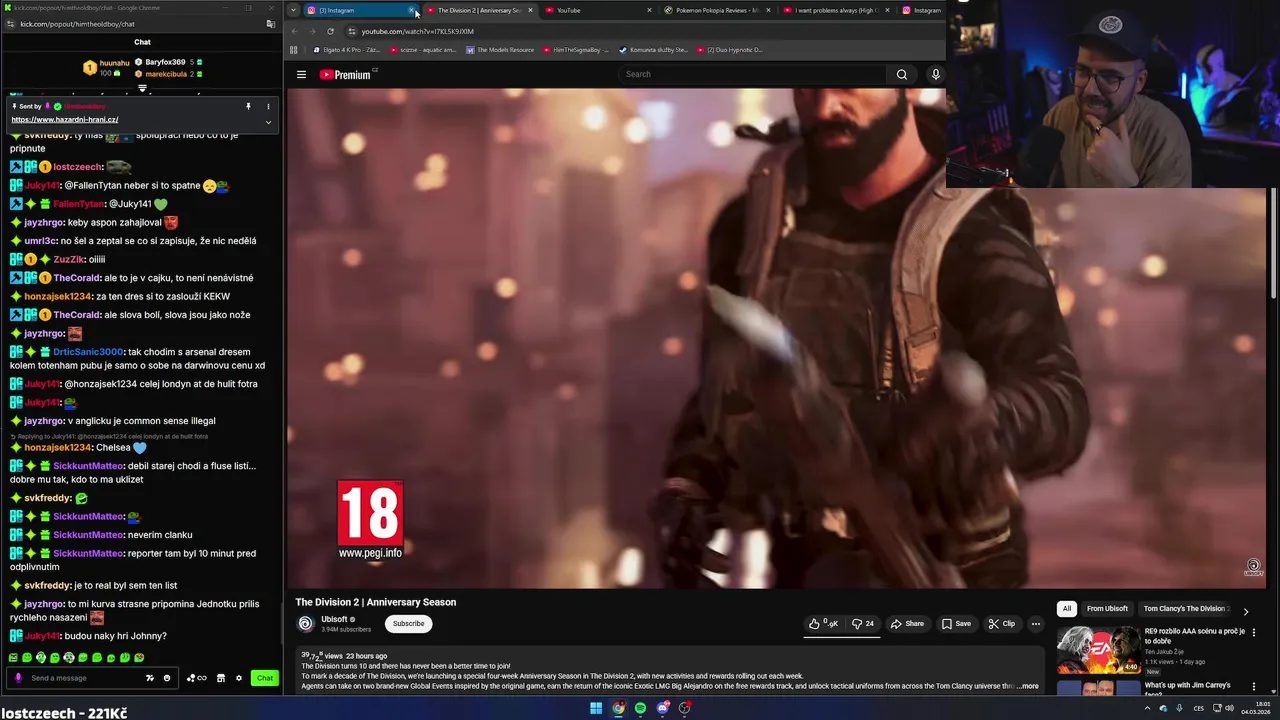The image size is (1280, 720).
Task: Select the From Ubisoft filter chip
Action: (x=1107, y=608)
